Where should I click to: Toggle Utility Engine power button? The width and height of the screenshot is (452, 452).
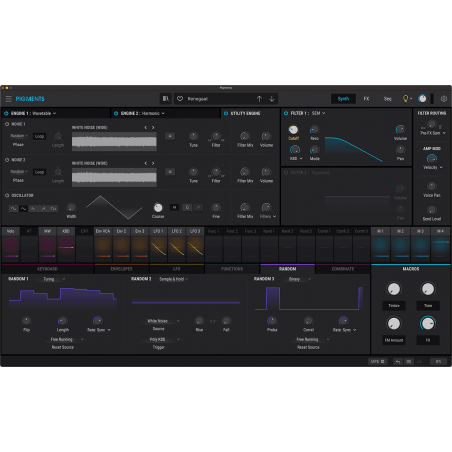coord(226,113)
